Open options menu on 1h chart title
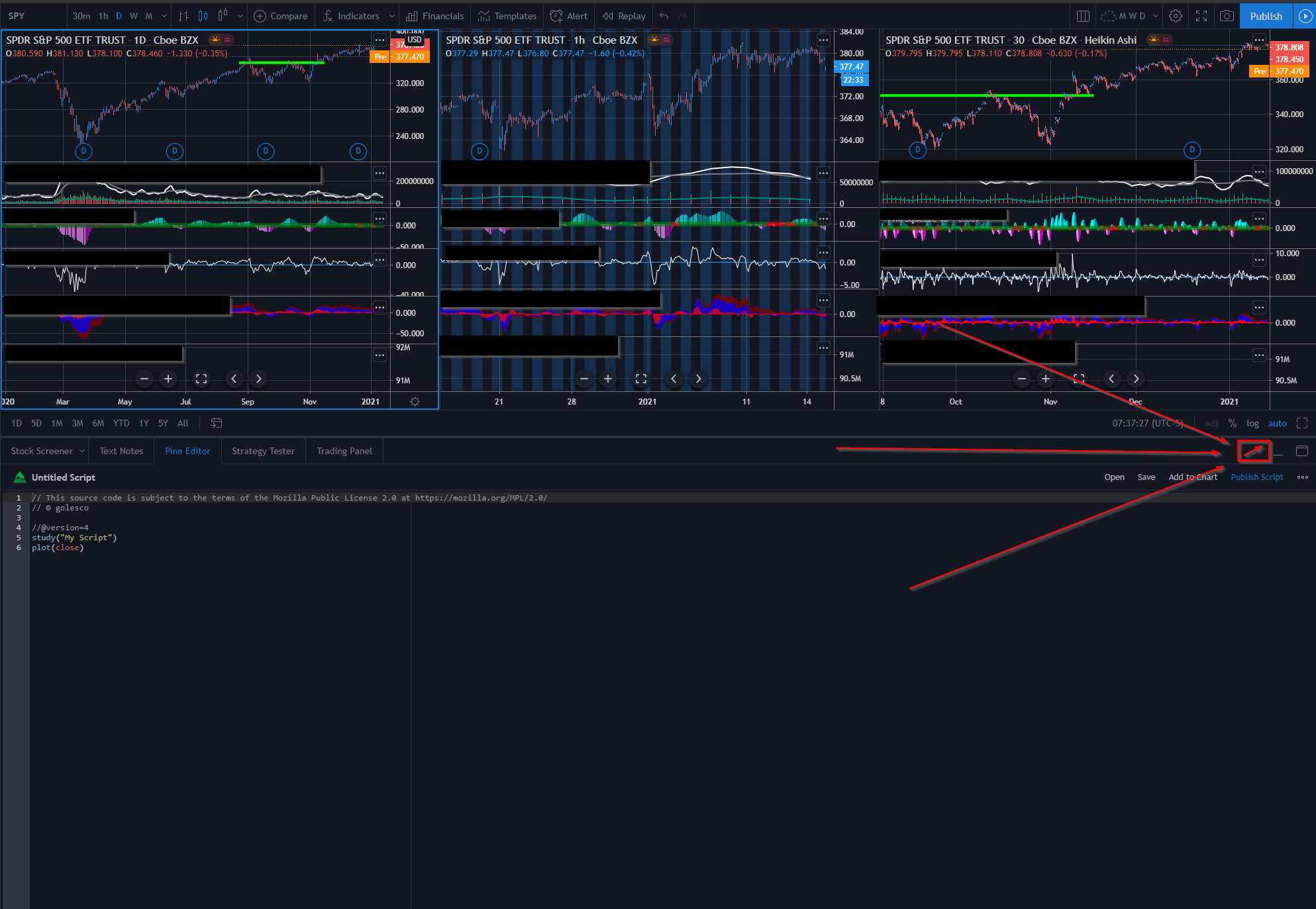Screen dimensions: 1316x909 click(823, 40)
